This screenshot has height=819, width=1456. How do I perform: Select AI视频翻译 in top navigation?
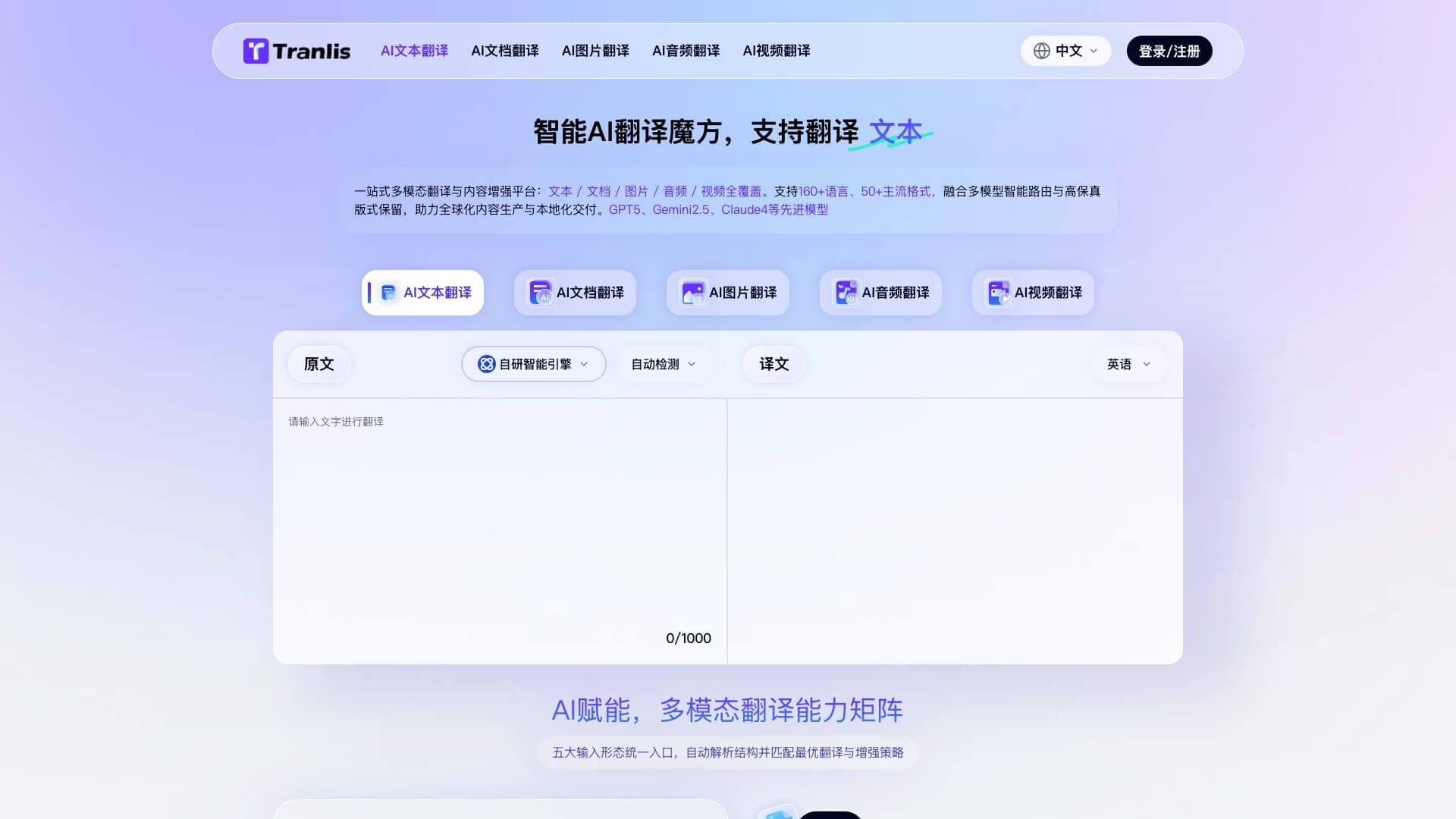[x=777, y=51]
